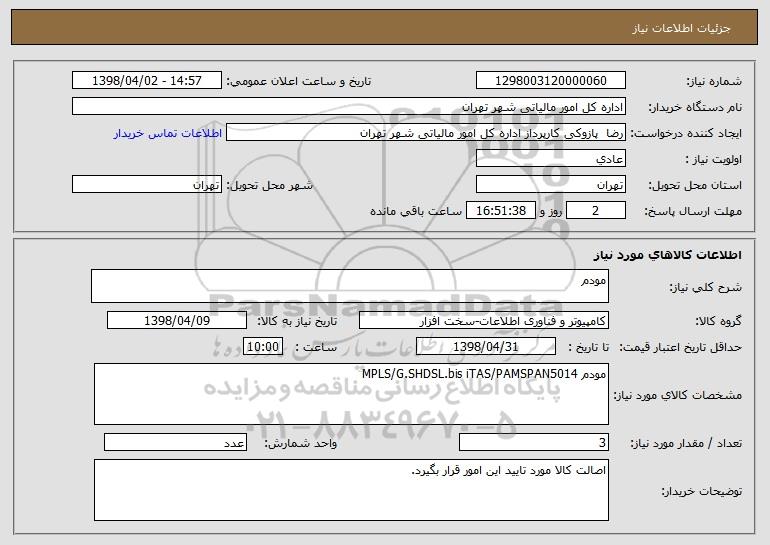Image resolution: width=770 pixels, height=545 pixels.
Task: Click the label تاریخ و ساعت اعلان عمومی
Action: click(299, 82)
